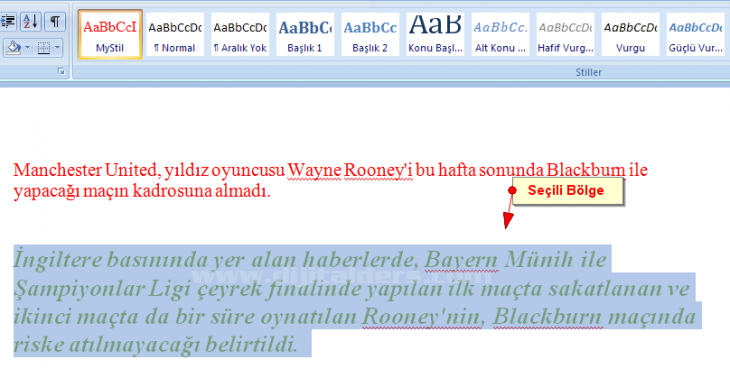Image resolution: width=730 pixels, height=378 pixels.
Task: Apply the Normal style
Action: pos(175,34)
